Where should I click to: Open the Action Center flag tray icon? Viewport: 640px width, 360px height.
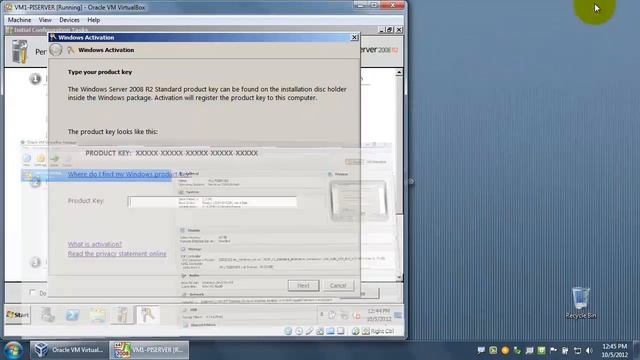[553, 350]
